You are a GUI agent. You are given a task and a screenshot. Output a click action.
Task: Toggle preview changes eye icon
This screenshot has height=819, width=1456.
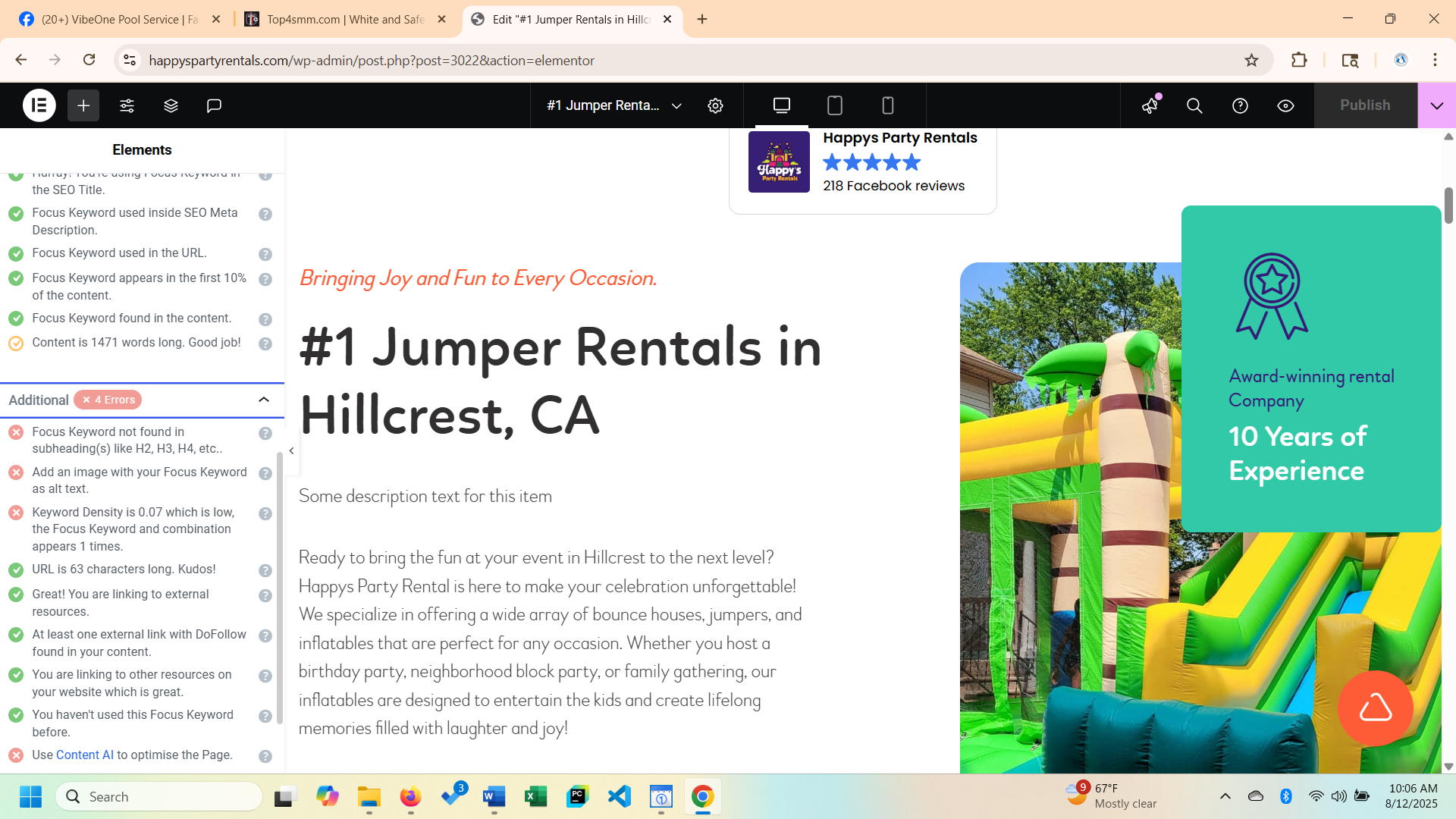(x=1285, y=105)
